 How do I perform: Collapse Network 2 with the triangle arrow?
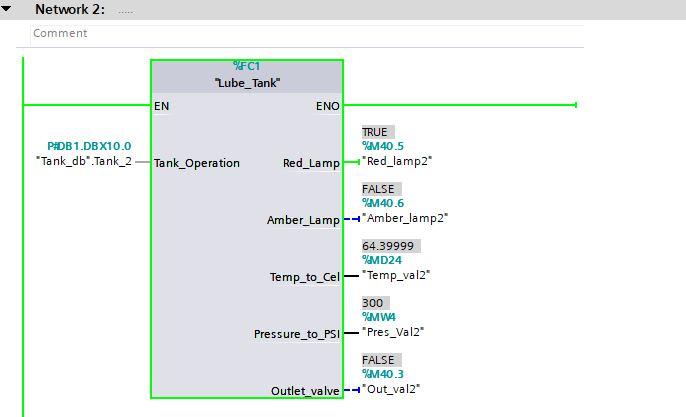[x=7, y=8]
